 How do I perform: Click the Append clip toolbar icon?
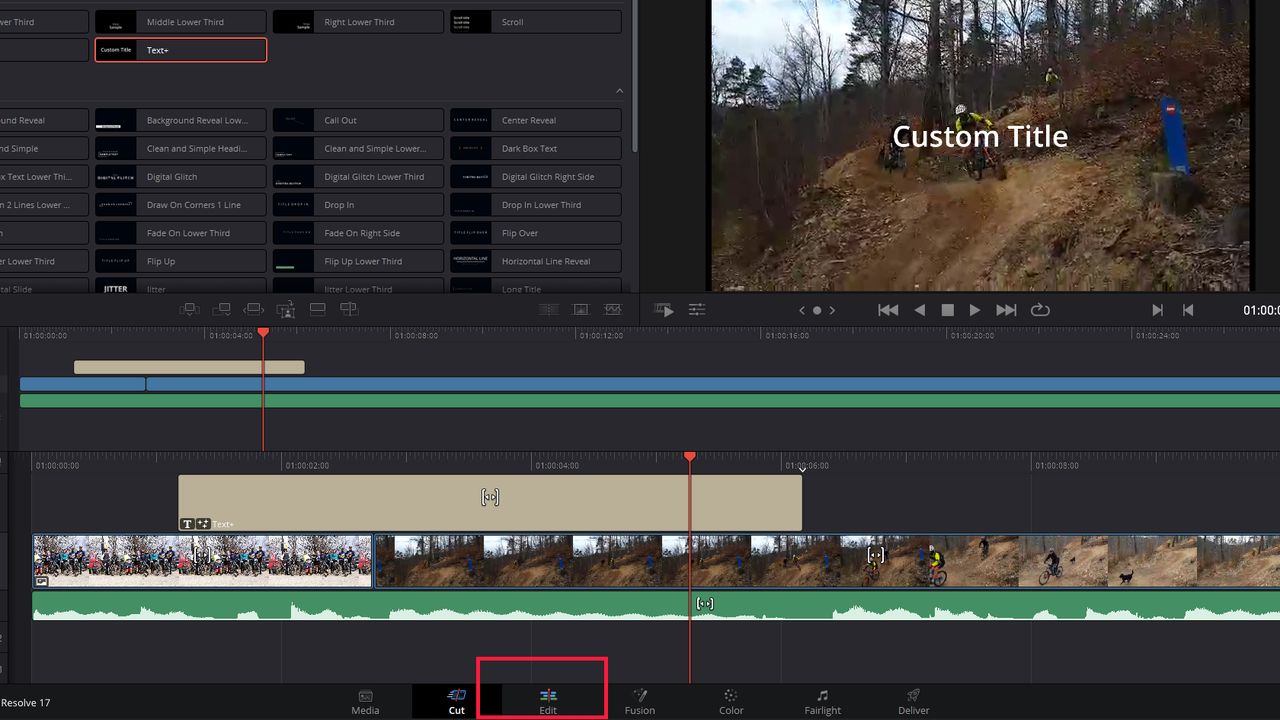click(222, 309)
